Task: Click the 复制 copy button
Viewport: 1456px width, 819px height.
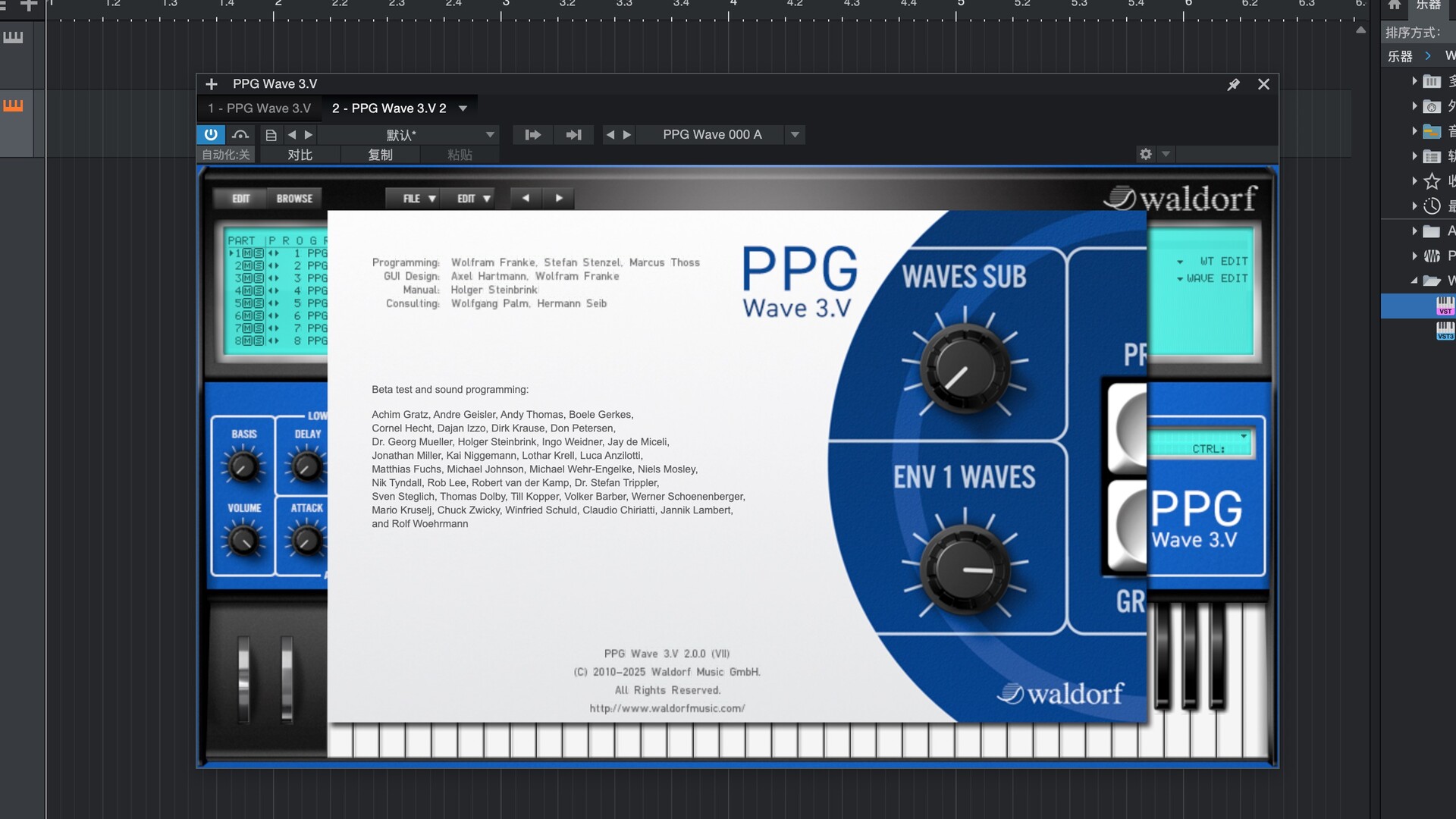Action: [x=380, y=155]
